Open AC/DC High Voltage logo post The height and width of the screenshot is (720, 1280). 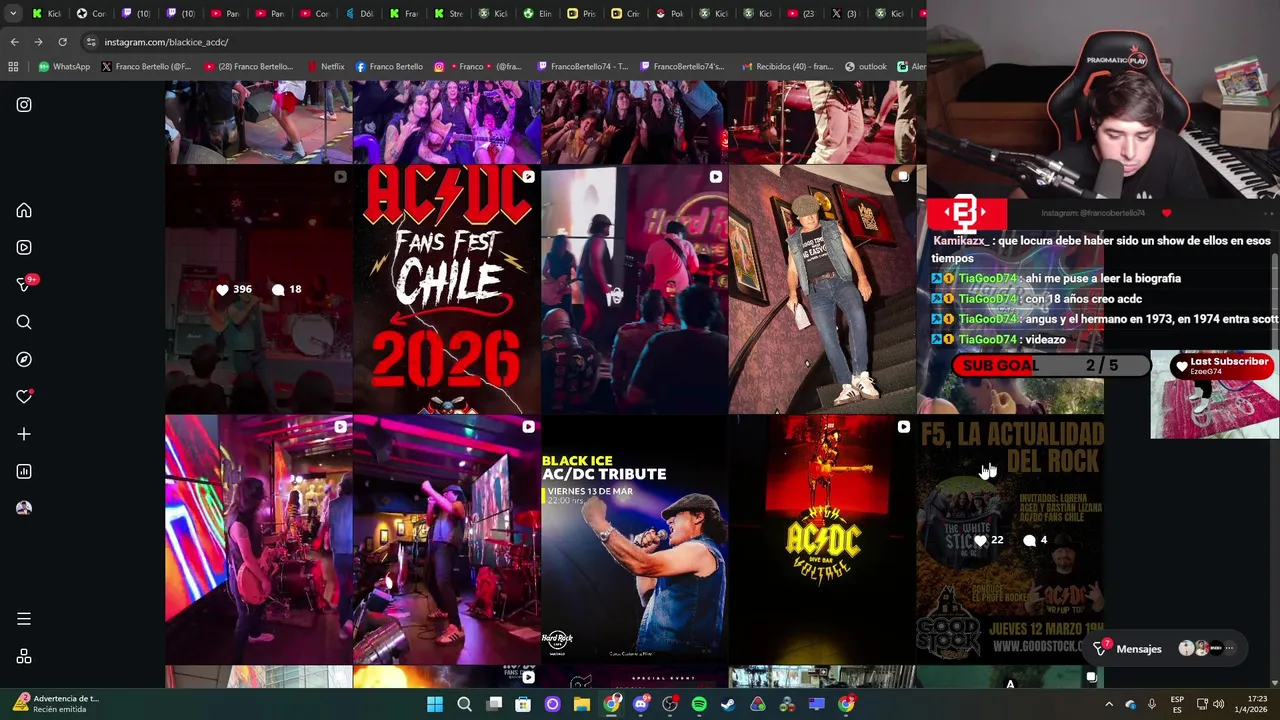[x=822, y=540]
